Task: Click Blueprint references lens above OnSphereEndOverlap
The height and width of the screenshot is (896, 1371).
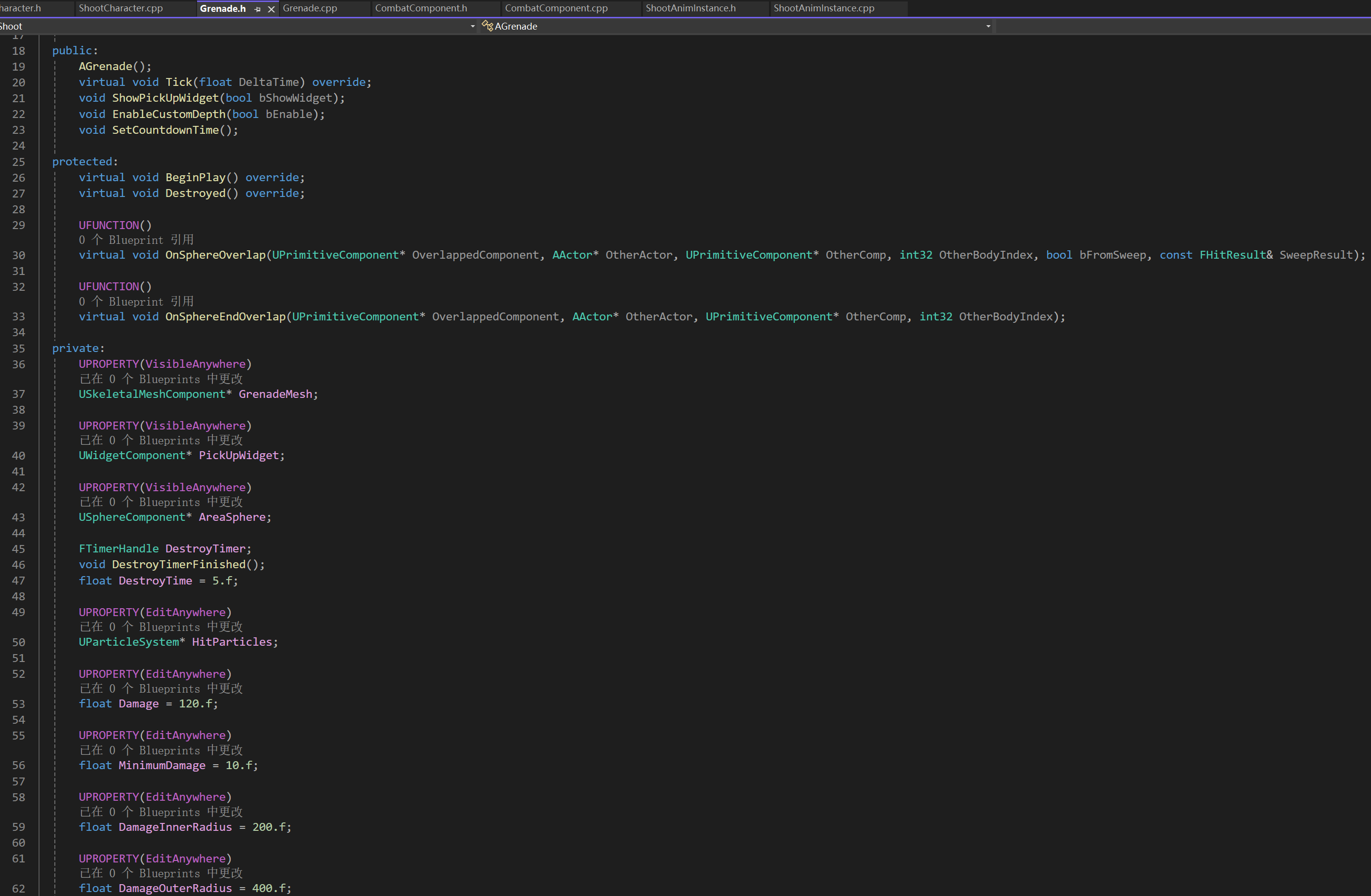Action: tap(136, 302)
